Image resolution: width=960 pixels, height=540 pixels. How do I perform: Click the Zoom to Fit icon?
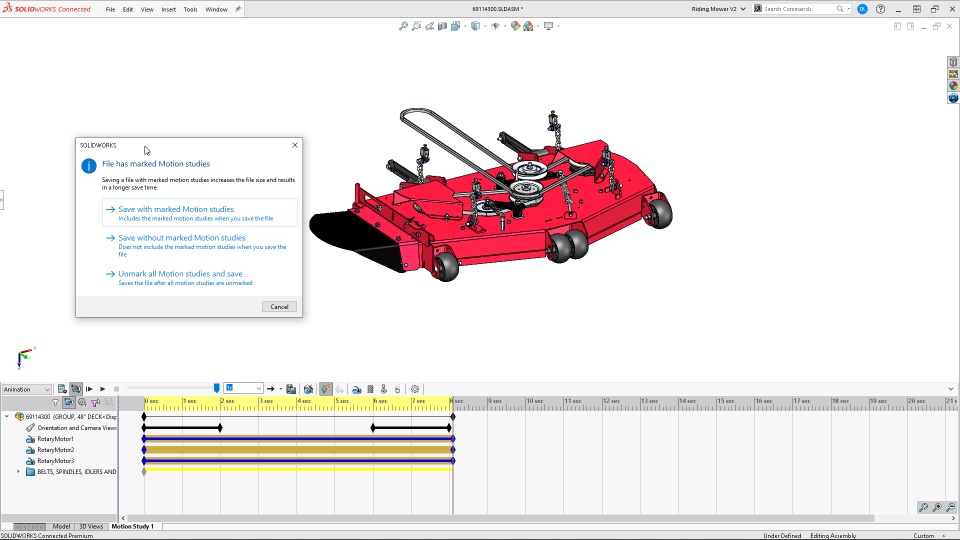(403, 26)
